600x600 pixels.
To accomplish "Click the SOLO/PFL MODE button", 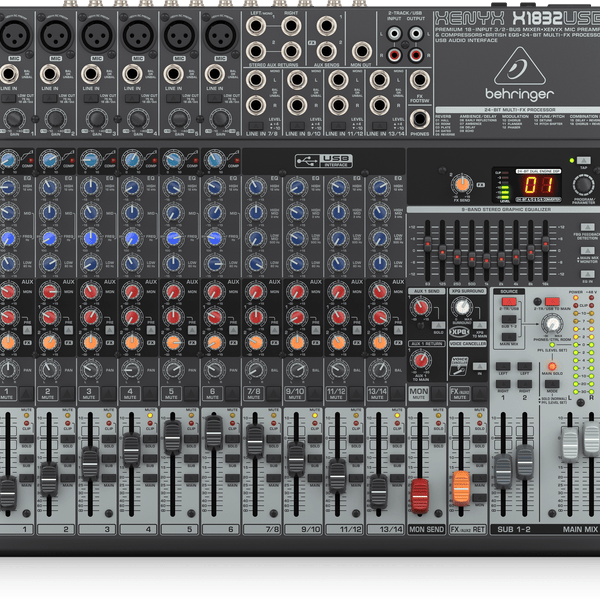I will 552,383.
